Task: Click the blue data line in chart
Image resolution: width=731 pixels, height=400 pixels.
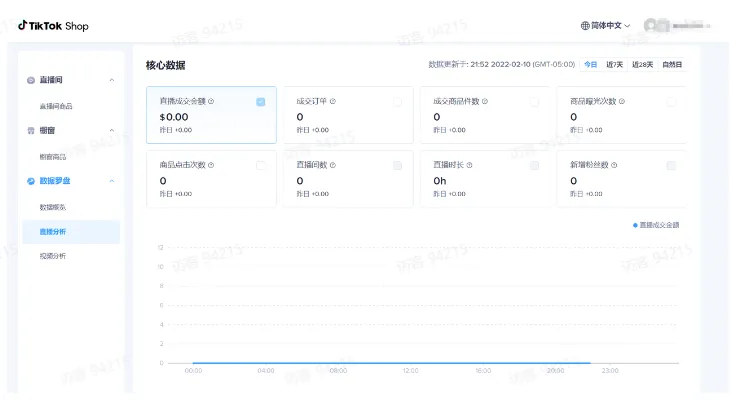Action: pos(392,362)
